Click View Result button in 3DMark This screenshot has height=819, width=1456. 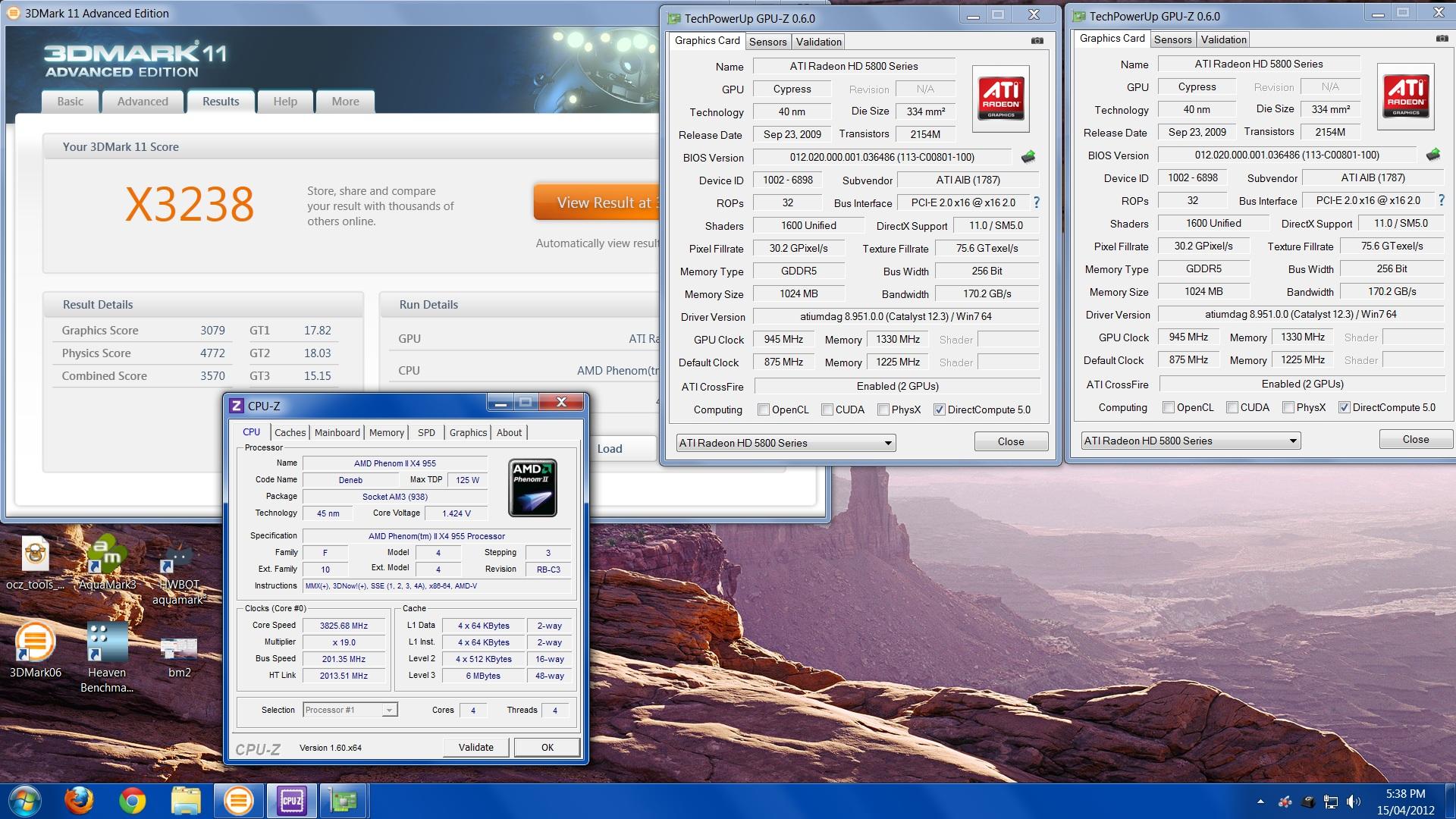(x=597, y=202)
